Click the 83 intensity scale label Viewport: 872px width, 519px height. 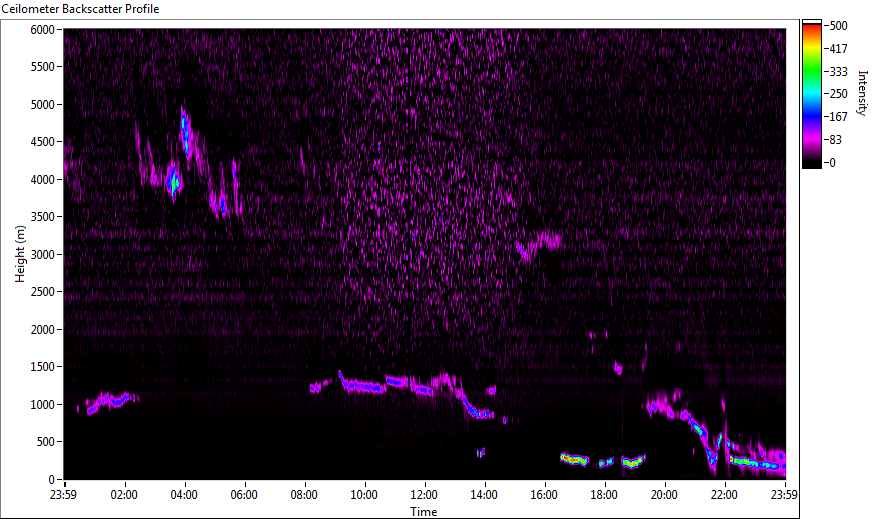[x=835, y=140]
